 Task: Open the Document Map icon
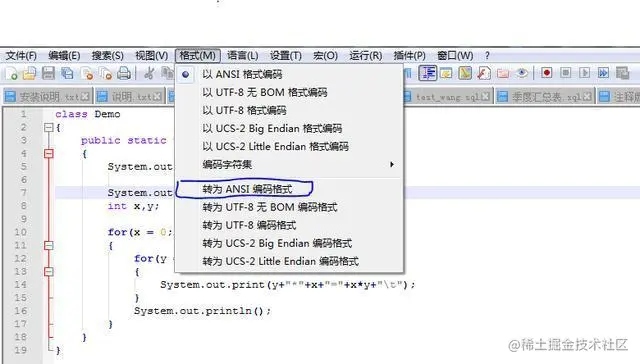465,73
